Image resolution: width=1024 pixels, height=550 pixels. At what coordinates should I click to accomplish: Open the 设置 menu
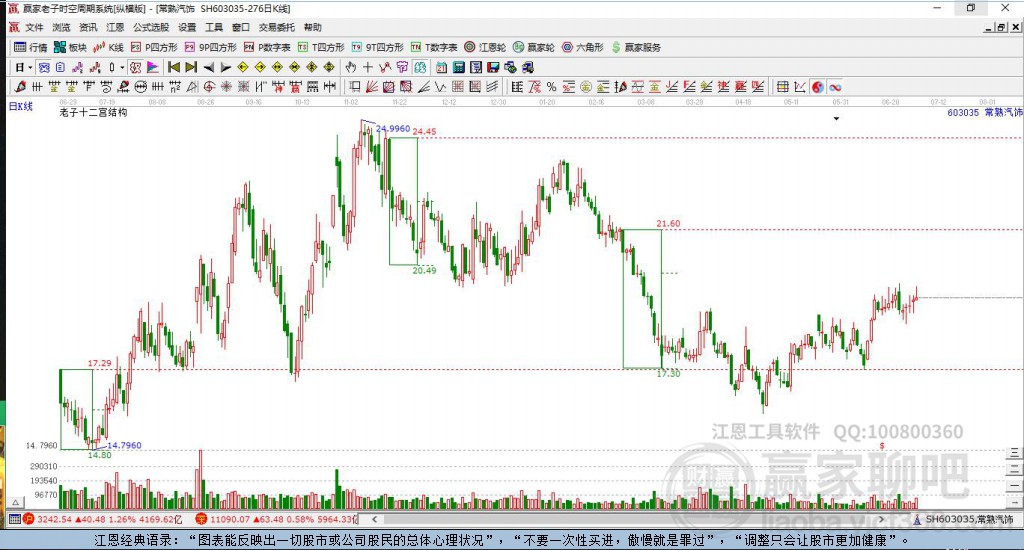tap(187, 27)
